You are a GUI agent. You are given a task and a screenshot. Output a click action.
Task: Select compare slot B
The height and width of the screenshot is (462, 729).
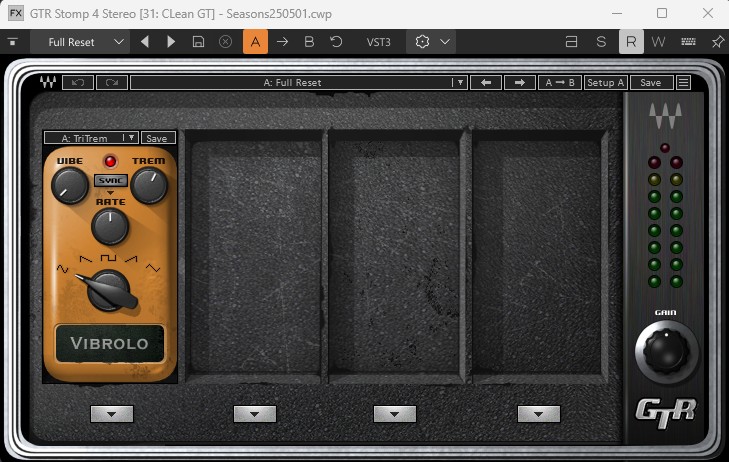309,42
